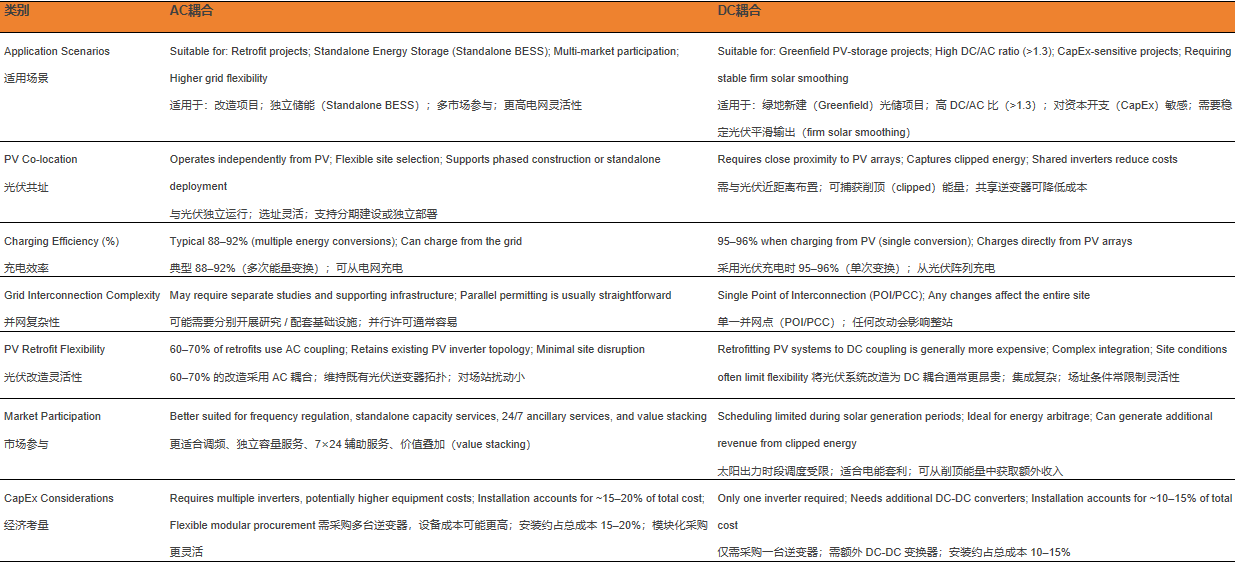Select the PV Retrofit Flexibility row label
The height and width of the screenshot is (563, 1235).
(55, 349)
